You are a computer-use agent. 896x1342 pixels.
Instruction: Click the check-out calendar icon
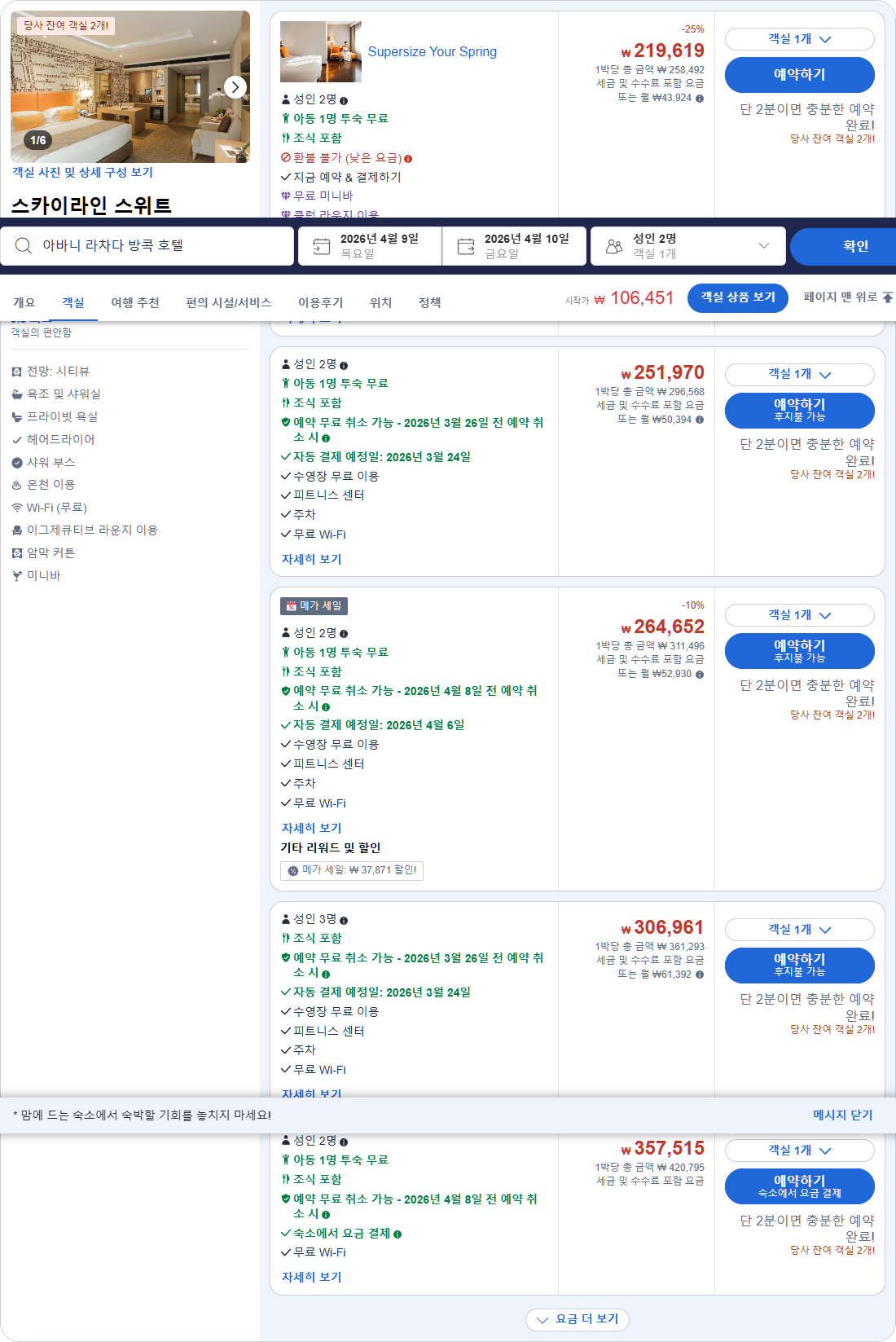pos(466,246)
